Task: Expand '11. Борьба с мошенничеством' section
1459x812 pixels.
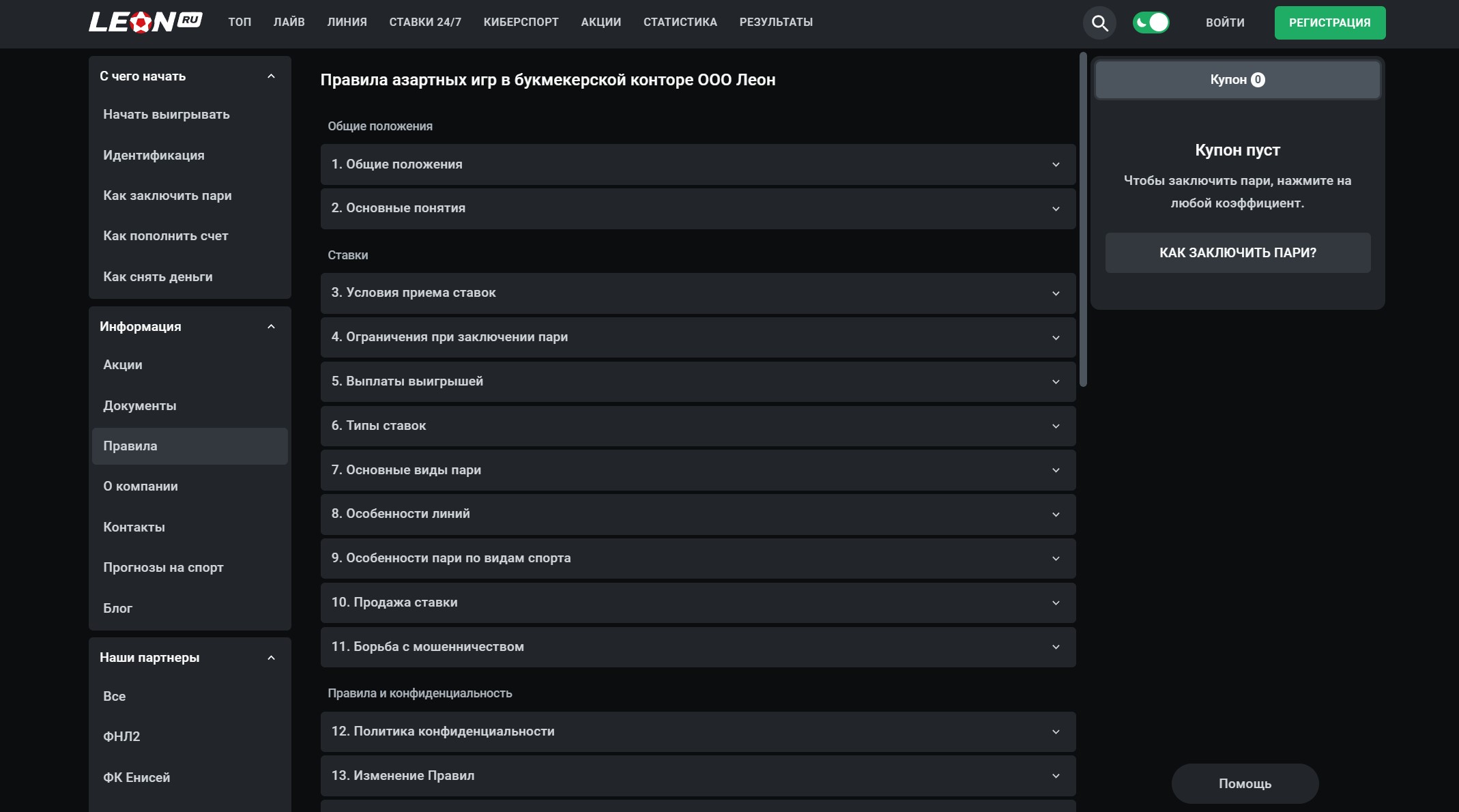Action: click(697, 647)
